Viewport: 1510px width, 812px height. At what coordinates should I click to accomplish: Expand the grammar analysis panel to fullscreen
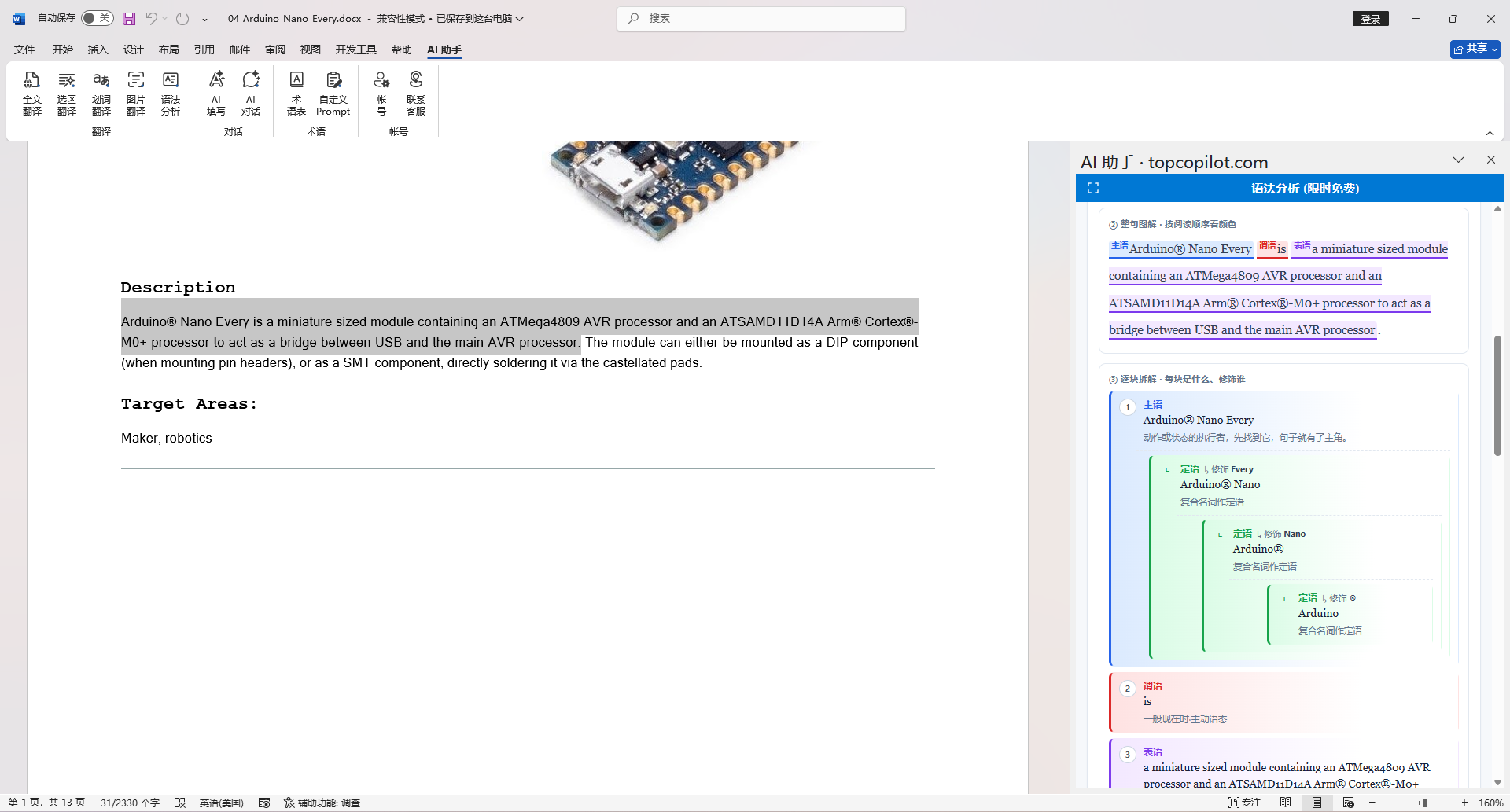point(1093,188)
